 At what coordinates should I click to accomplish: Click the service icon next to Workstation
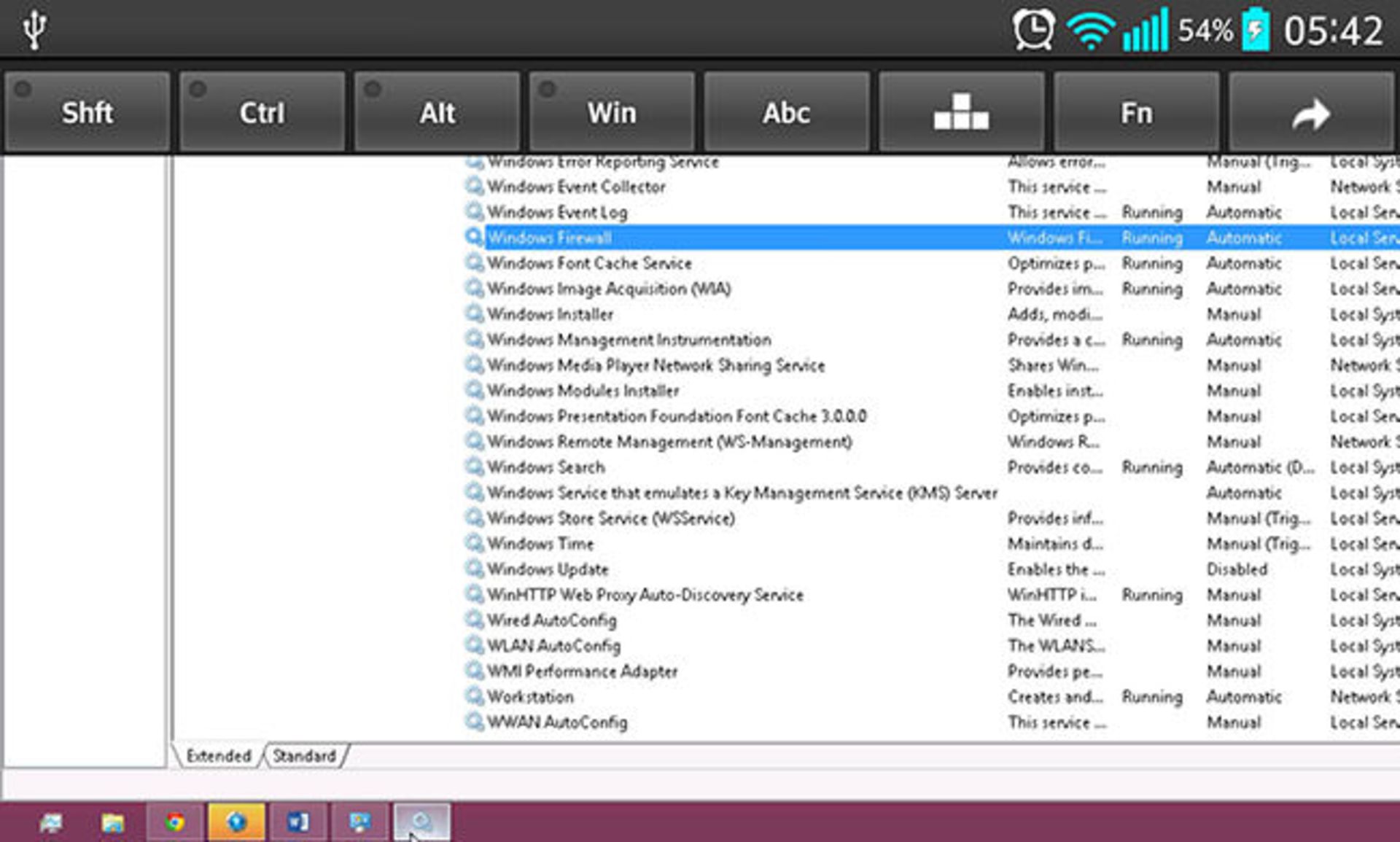tap(475, 697)
